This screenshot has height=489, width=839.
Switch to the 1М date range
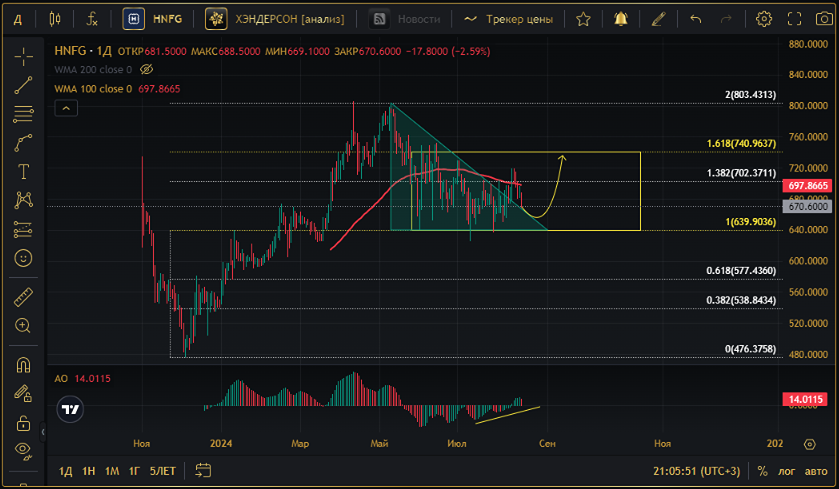[x=112, y=471]
